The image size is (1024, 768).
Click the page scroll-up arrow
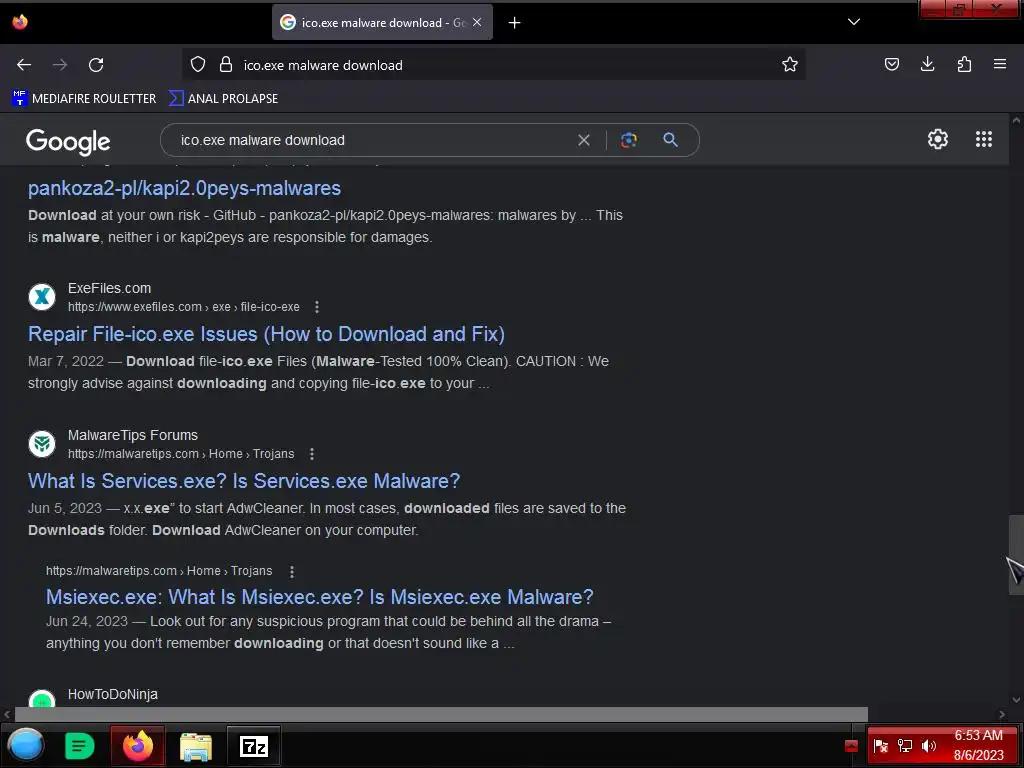tap(1016, 120)
